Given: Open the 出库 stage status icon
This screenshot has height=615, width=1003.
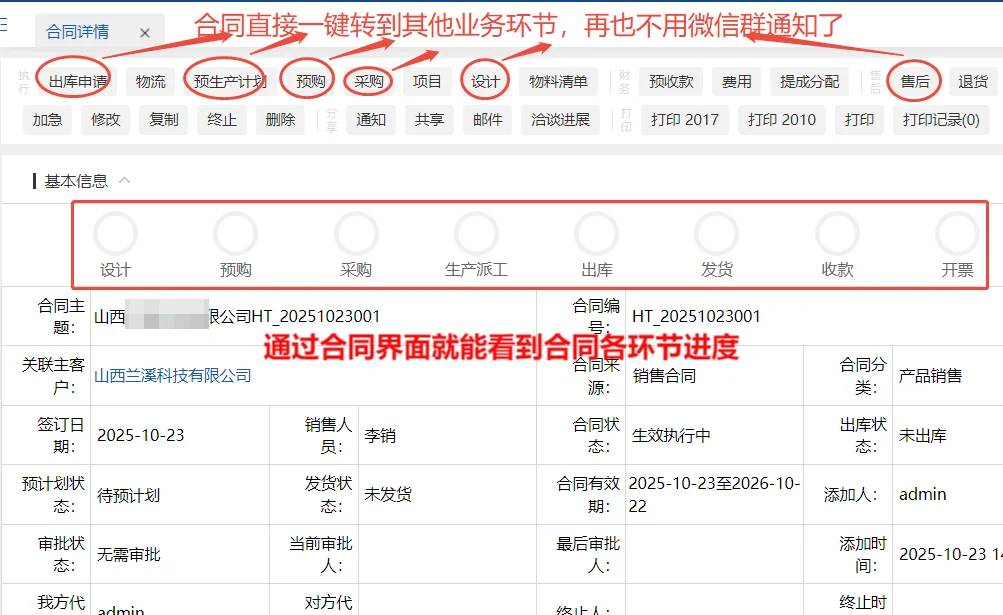Looking at the screenshot, I should click(x=595, y=233).
